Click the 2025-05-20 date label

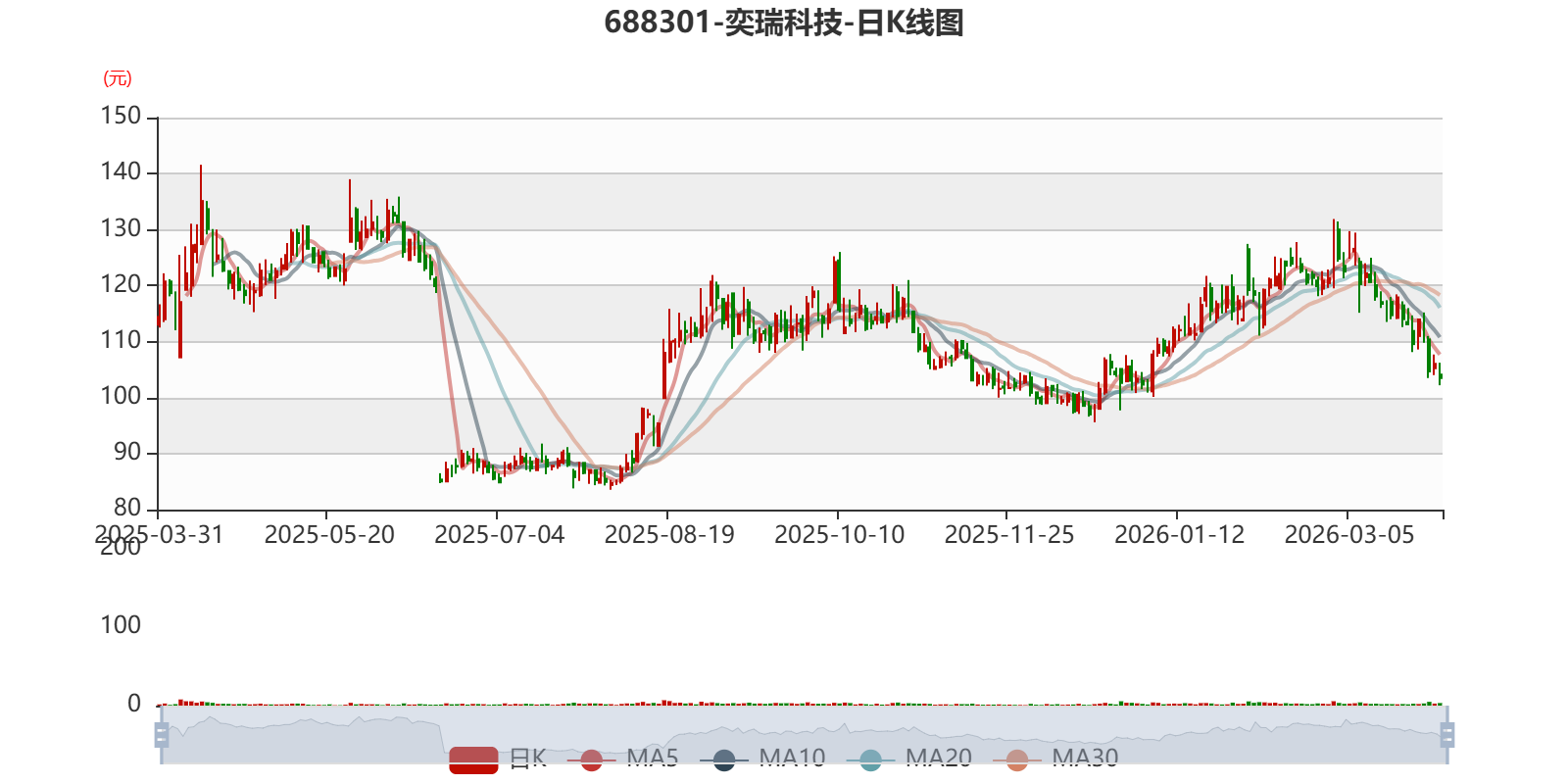coord(329,534)
